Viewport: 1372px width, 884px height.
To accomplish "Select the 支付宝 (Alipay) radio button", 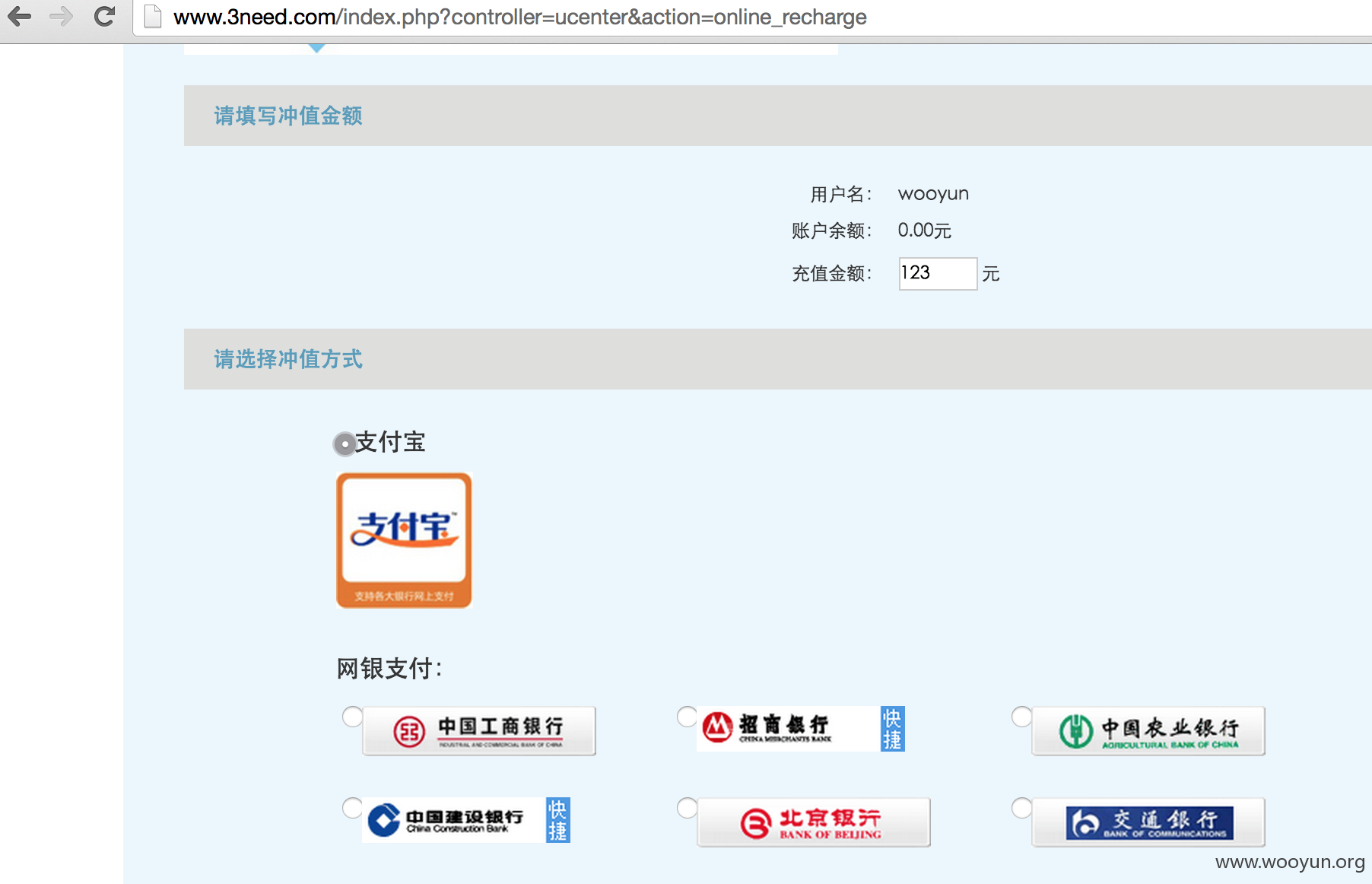I will click(x=345, y=444).
